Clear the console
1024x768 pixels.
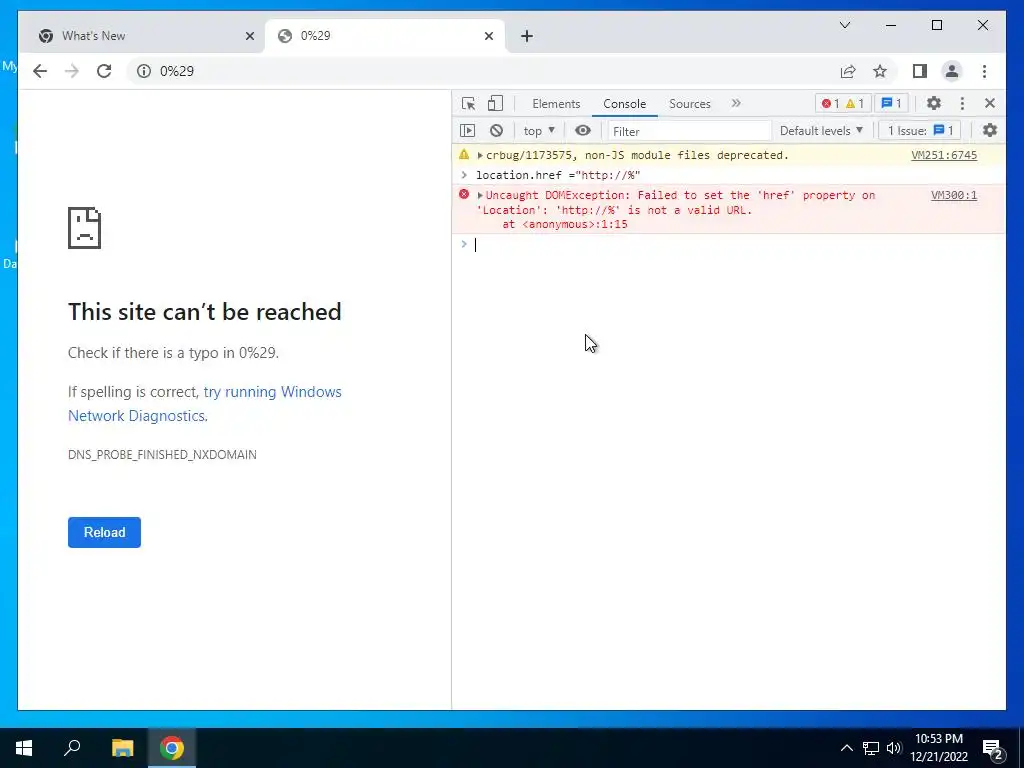pyautogui.click(x=496, y=131)
